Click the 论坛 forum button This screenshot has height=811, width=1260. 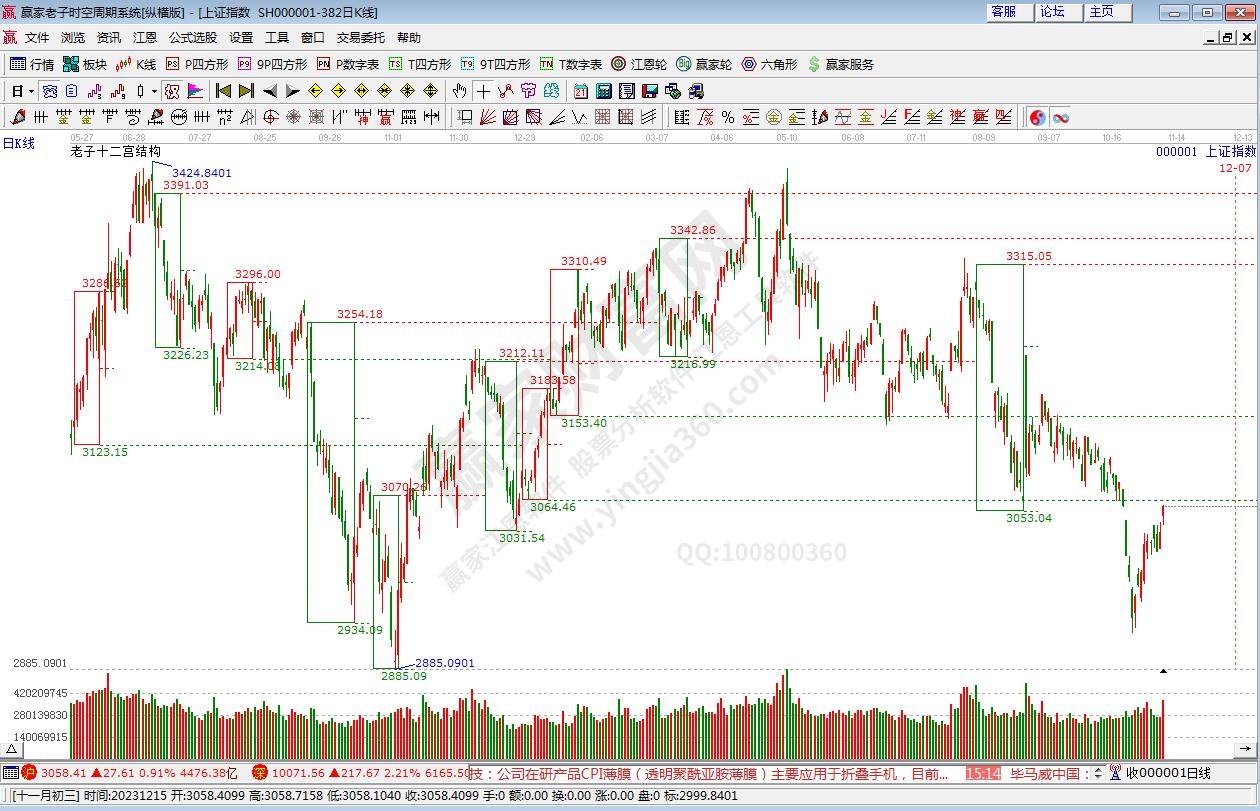point(1052,12)
